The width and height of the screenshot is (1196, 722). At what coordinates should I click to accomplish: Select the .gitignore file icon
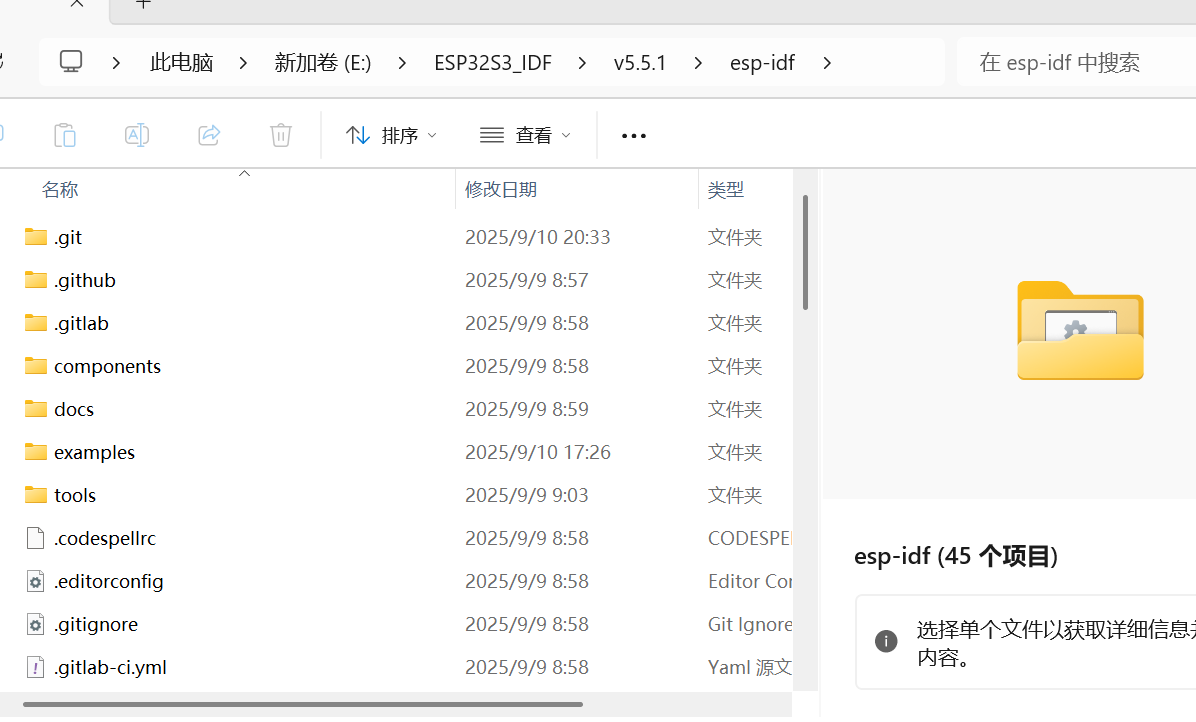pyautogui.click(x=35, y=624)
